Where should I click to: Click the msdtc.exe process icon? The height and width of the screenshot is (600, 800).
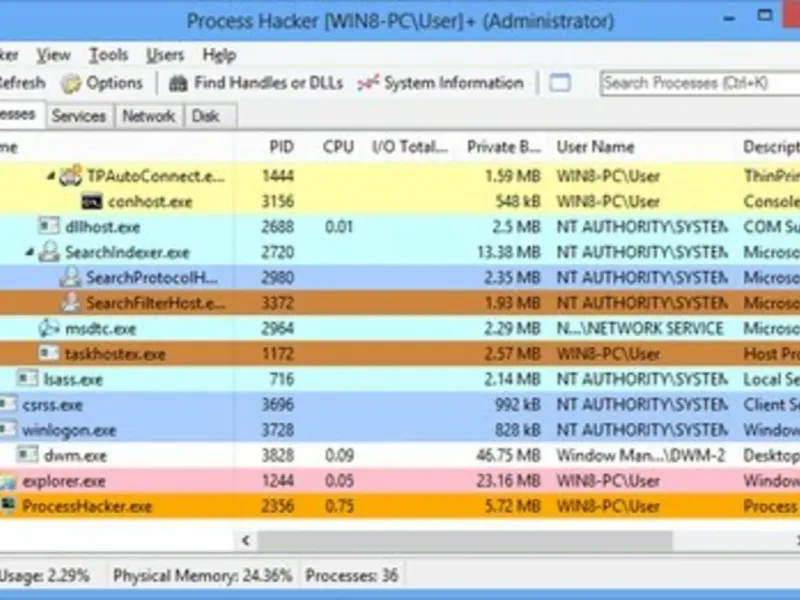tap(49, 328)
